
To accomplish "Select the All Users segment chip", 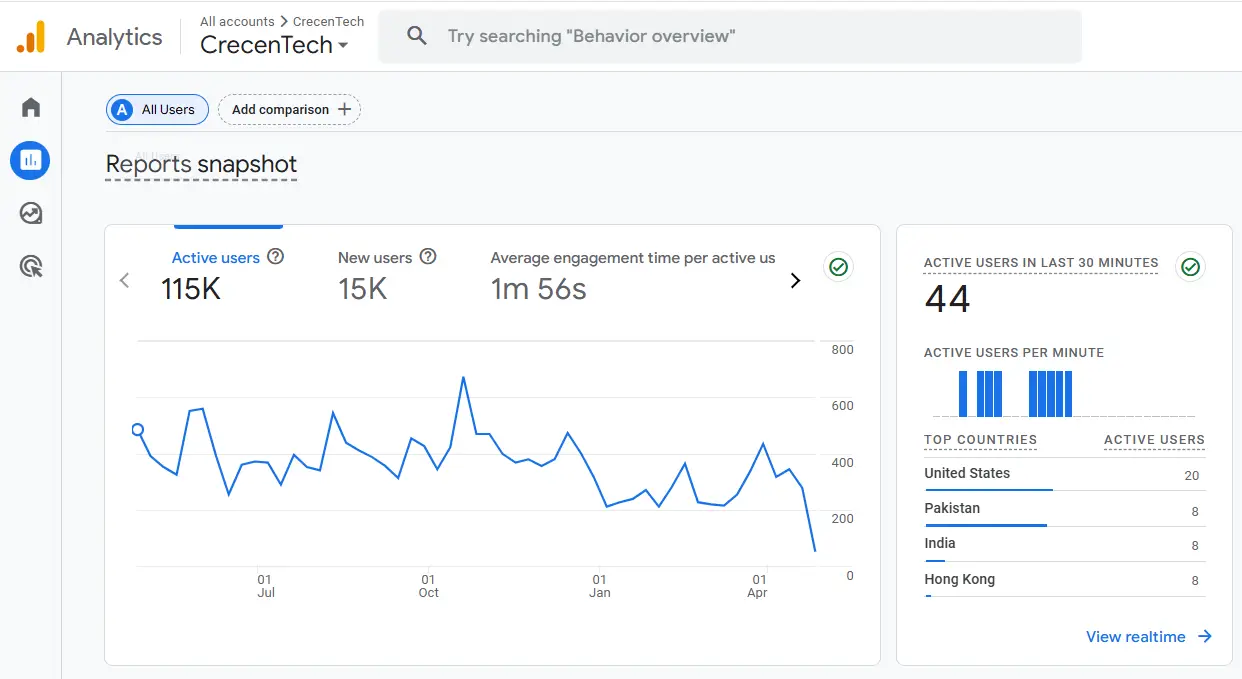I will (157, 110).
